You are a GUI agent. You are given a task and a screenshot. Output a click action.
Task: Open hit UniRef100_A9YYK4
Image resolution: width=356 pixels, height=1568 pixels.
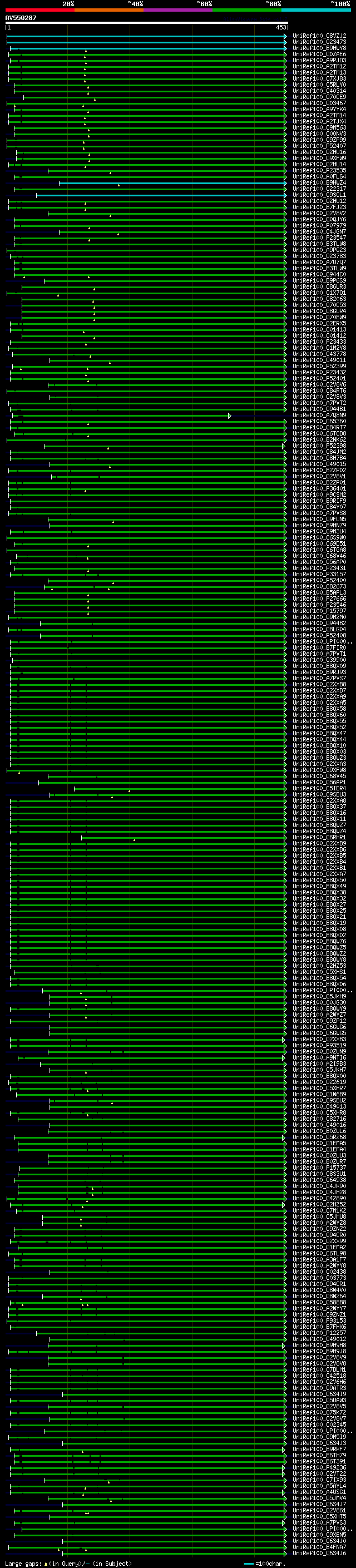point(319,109)
